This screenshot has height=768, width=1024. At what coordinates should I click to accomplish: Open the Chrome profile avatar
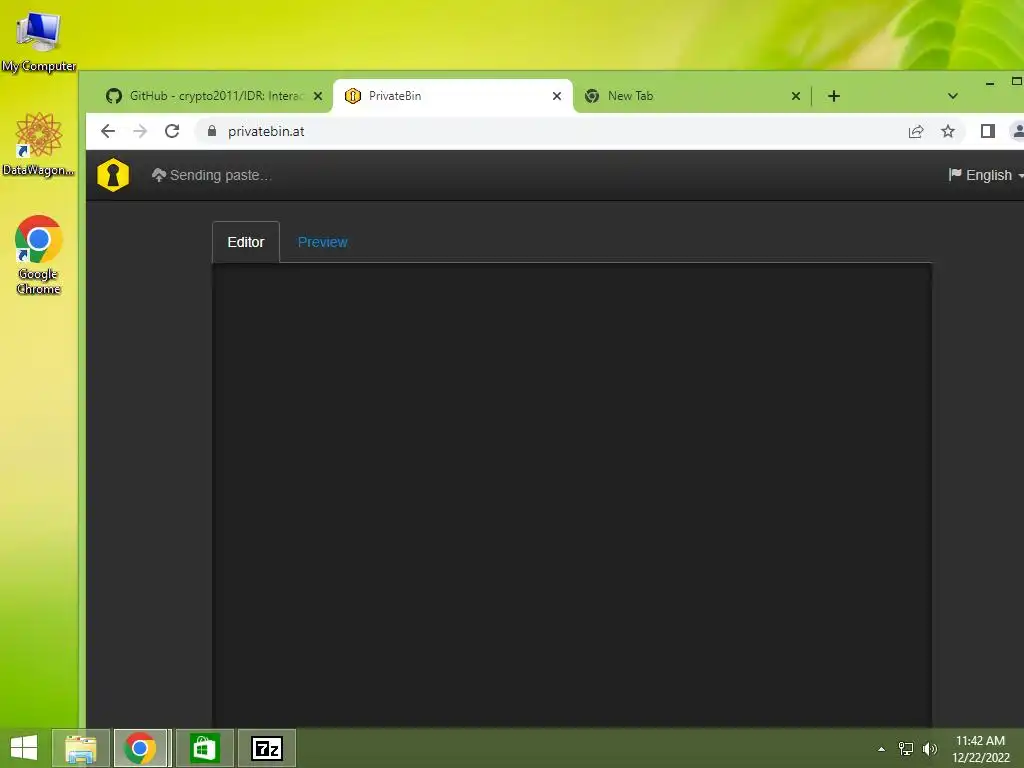(1017, 131)
